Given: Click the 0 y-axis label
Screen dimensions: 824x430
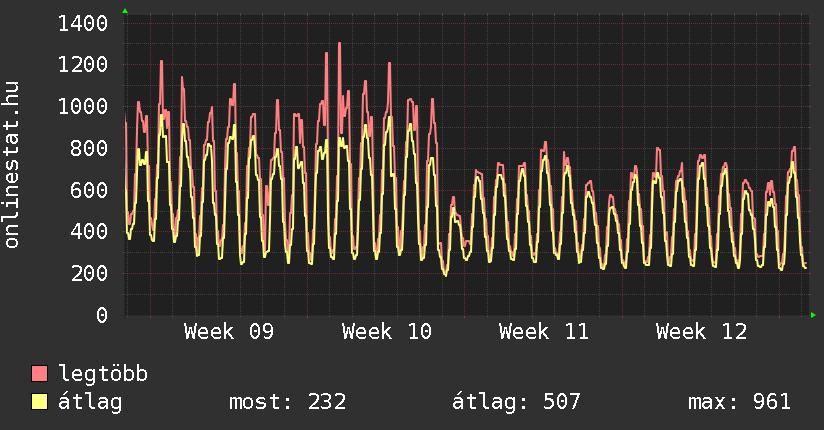Looking at the screenshot, I should tap(101, 315).
